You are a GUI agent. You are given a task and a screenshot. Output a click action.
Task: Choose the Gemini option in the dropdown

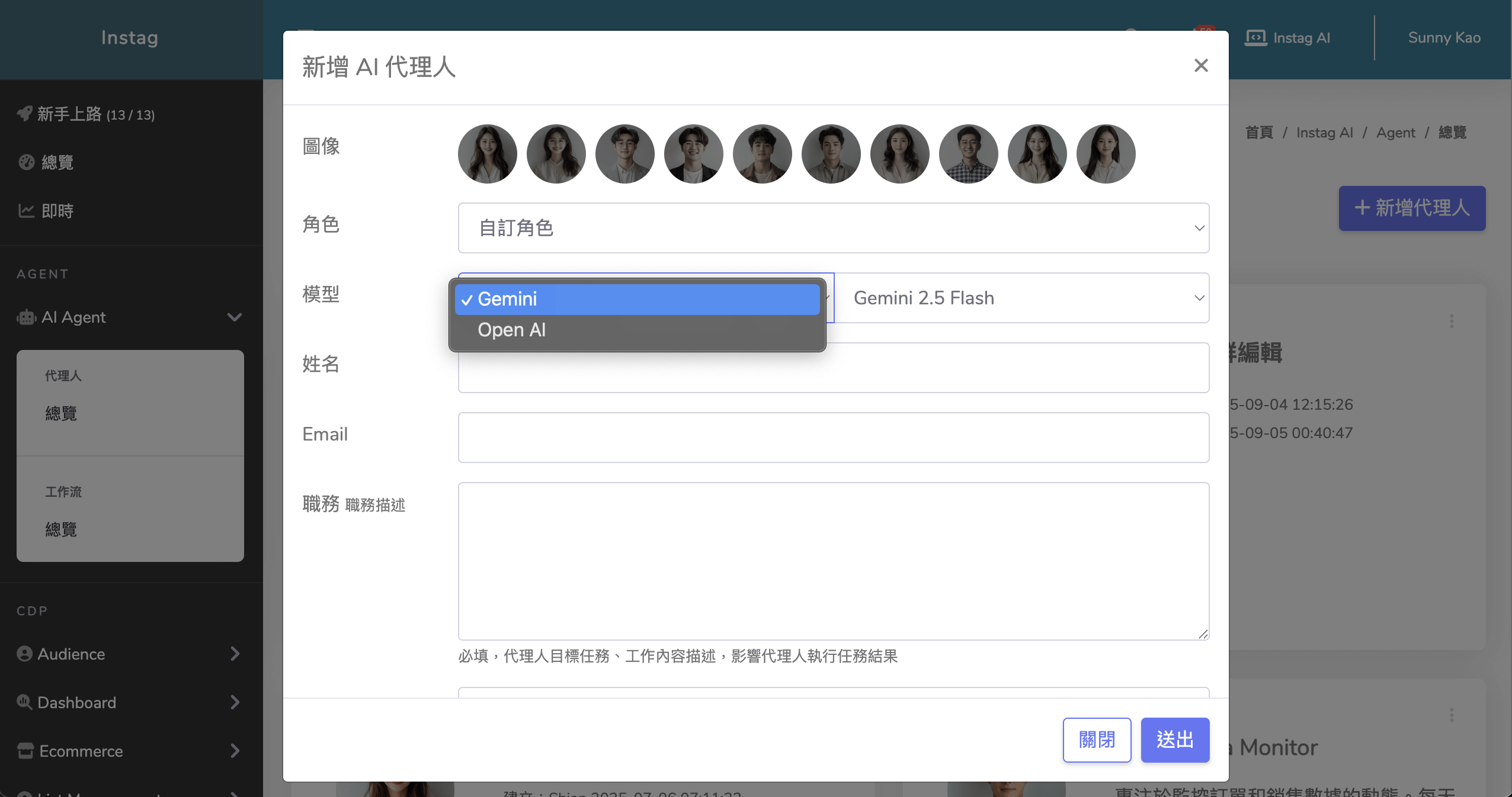coord(507,299)
